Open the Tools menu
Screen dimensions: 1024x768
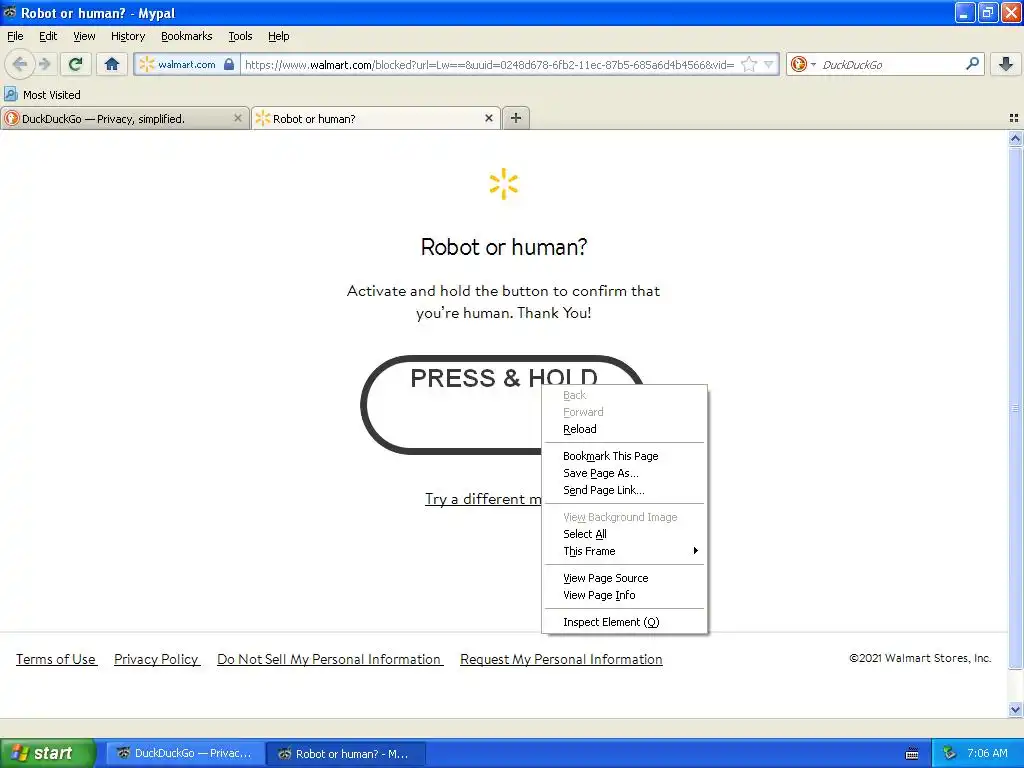(240, 36)
